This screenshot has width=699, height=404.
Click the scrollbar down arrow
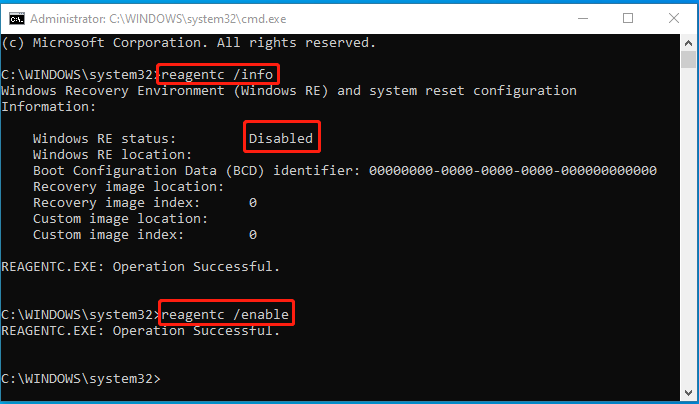(x=688, y=393)
